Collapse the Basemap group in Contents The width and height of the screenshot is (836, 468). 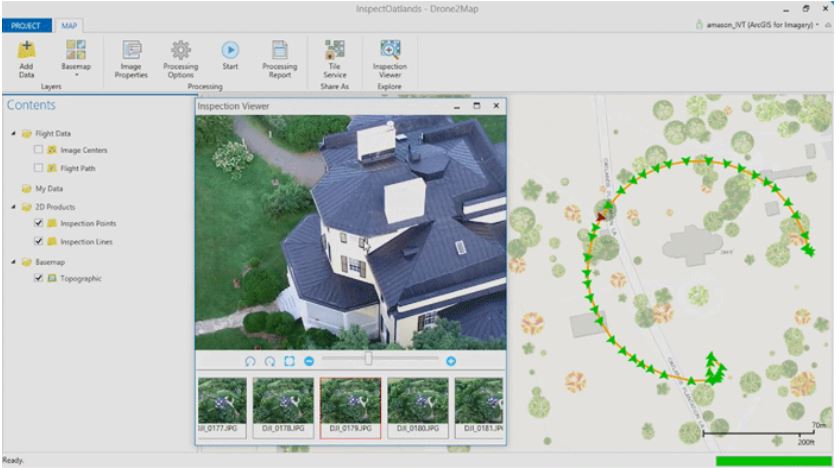pos(13,262)
